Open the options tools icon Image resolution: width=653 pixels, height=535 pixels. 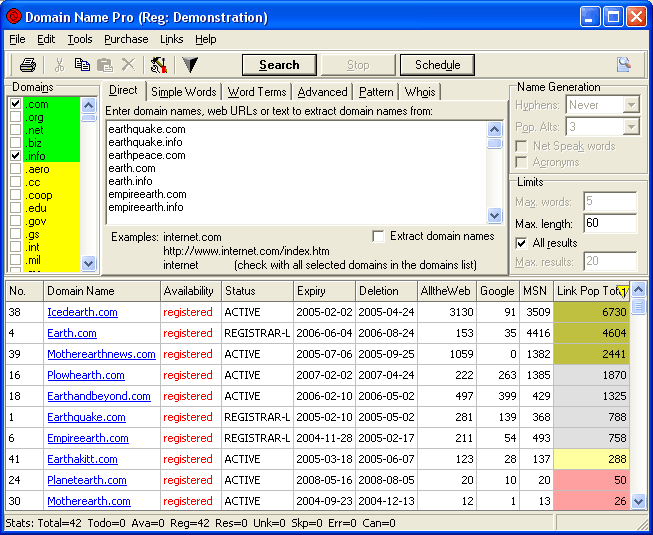pyautogui.click(x=157, y=65)
